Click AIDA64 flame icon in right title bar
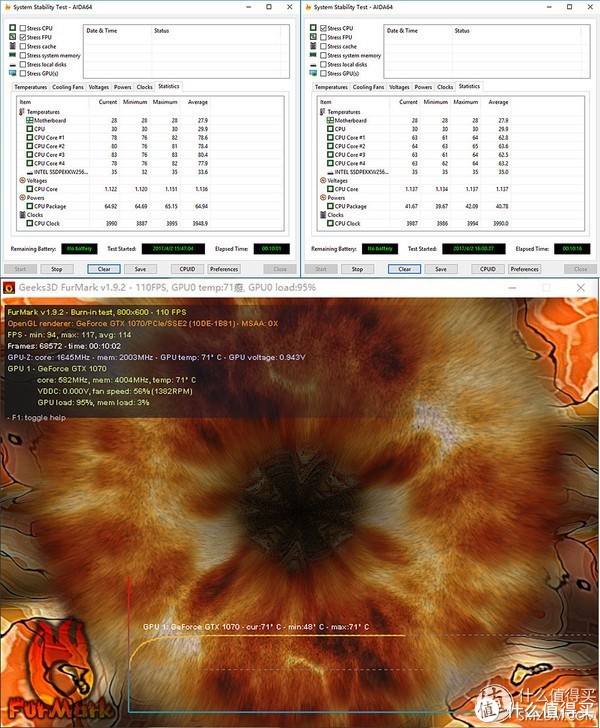Screen dimensions: 600x728 click(x=308, y=7)
